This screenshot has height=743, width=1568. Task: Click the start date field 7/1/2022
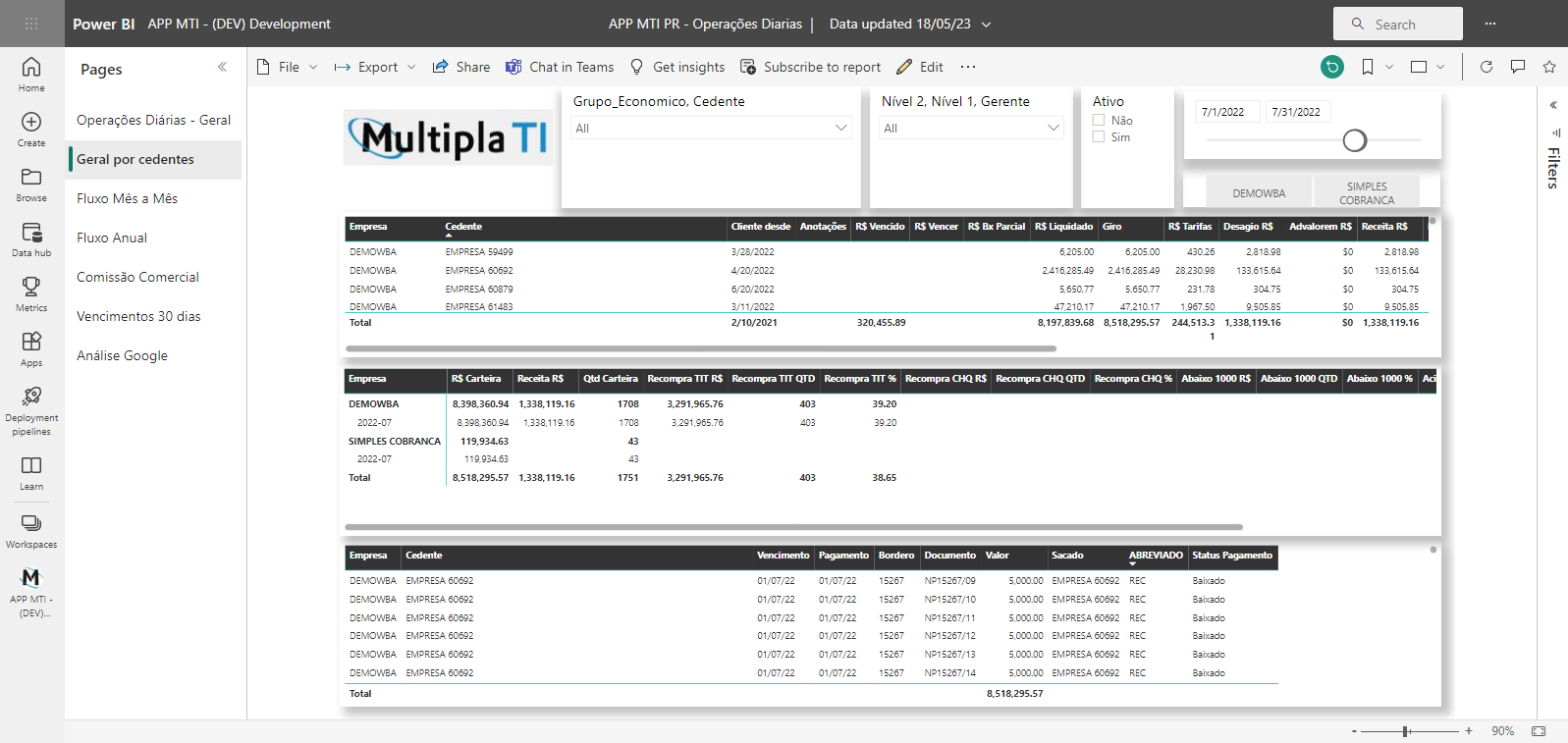(x=1227, y=112)
